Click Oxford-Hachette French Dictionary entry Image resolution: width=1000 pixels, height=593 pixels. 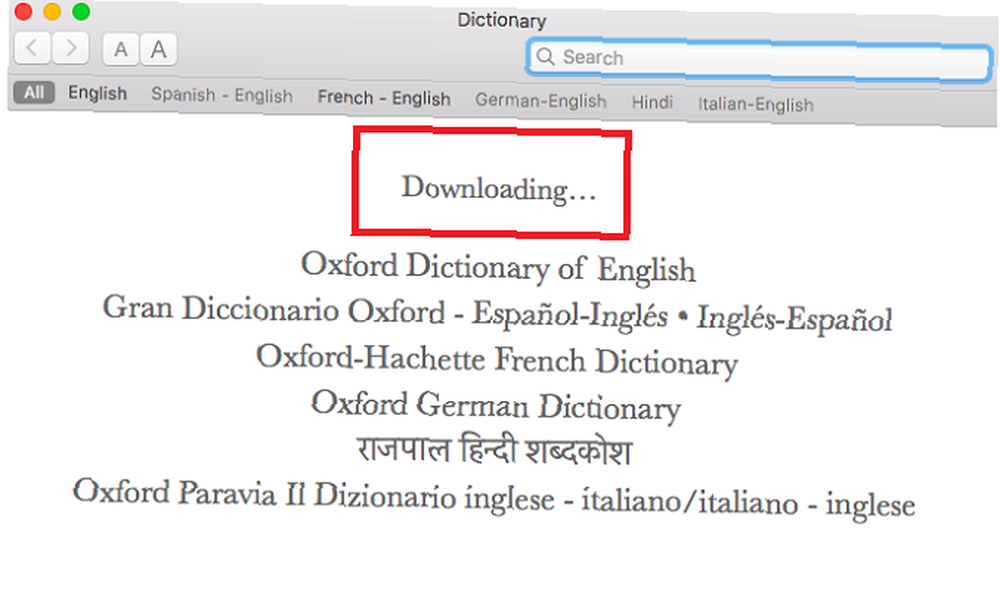coord(497,360)
